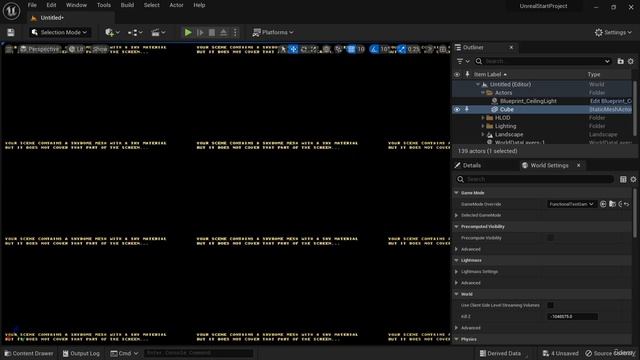Viewport: 640px width, 360px height.
Task: Open viewport options hamburger menu
Action: [x=9, y=49]
